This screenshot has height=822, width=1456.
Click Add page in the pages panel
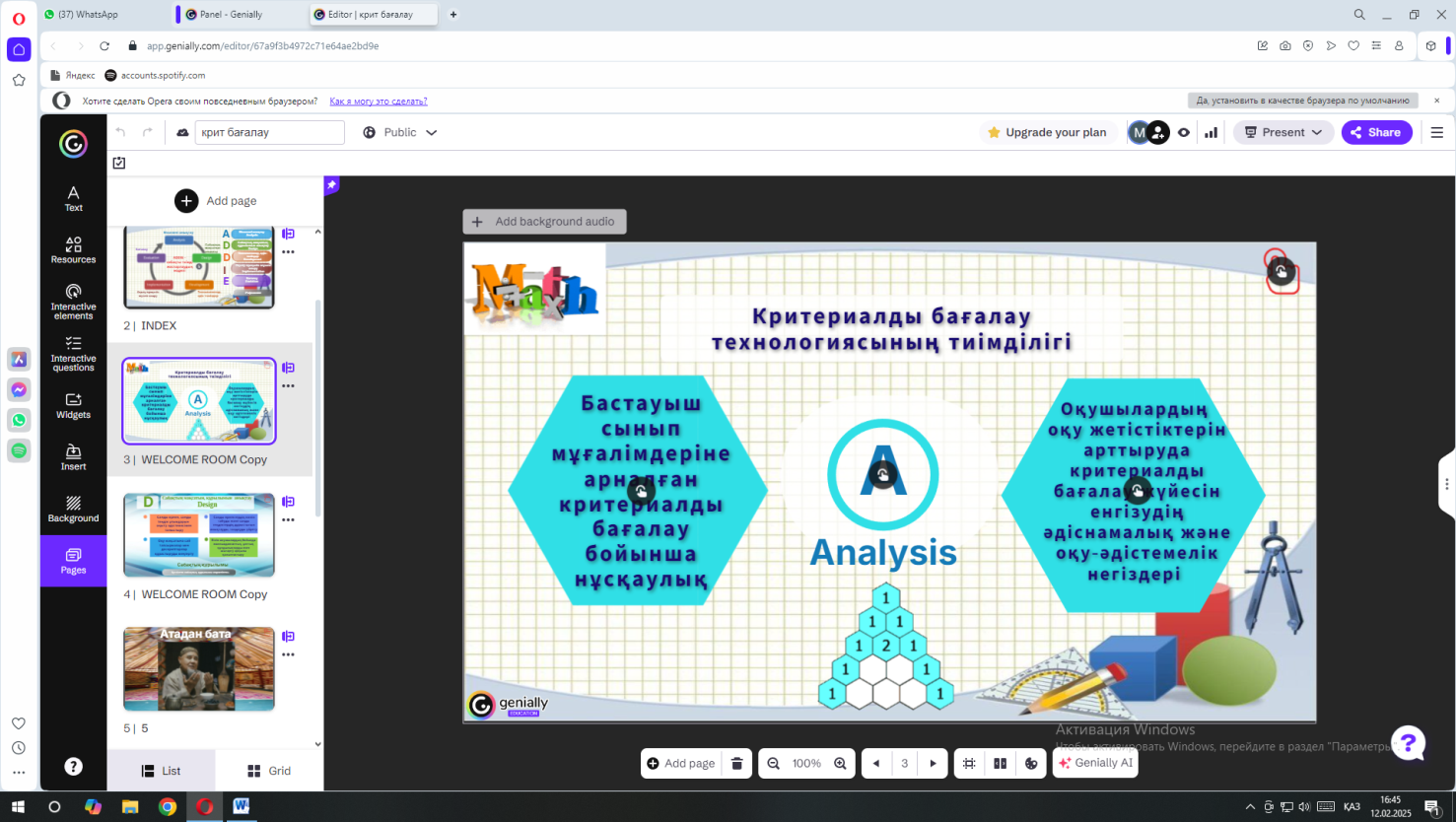pyautogui.click(x=216, y=201)
